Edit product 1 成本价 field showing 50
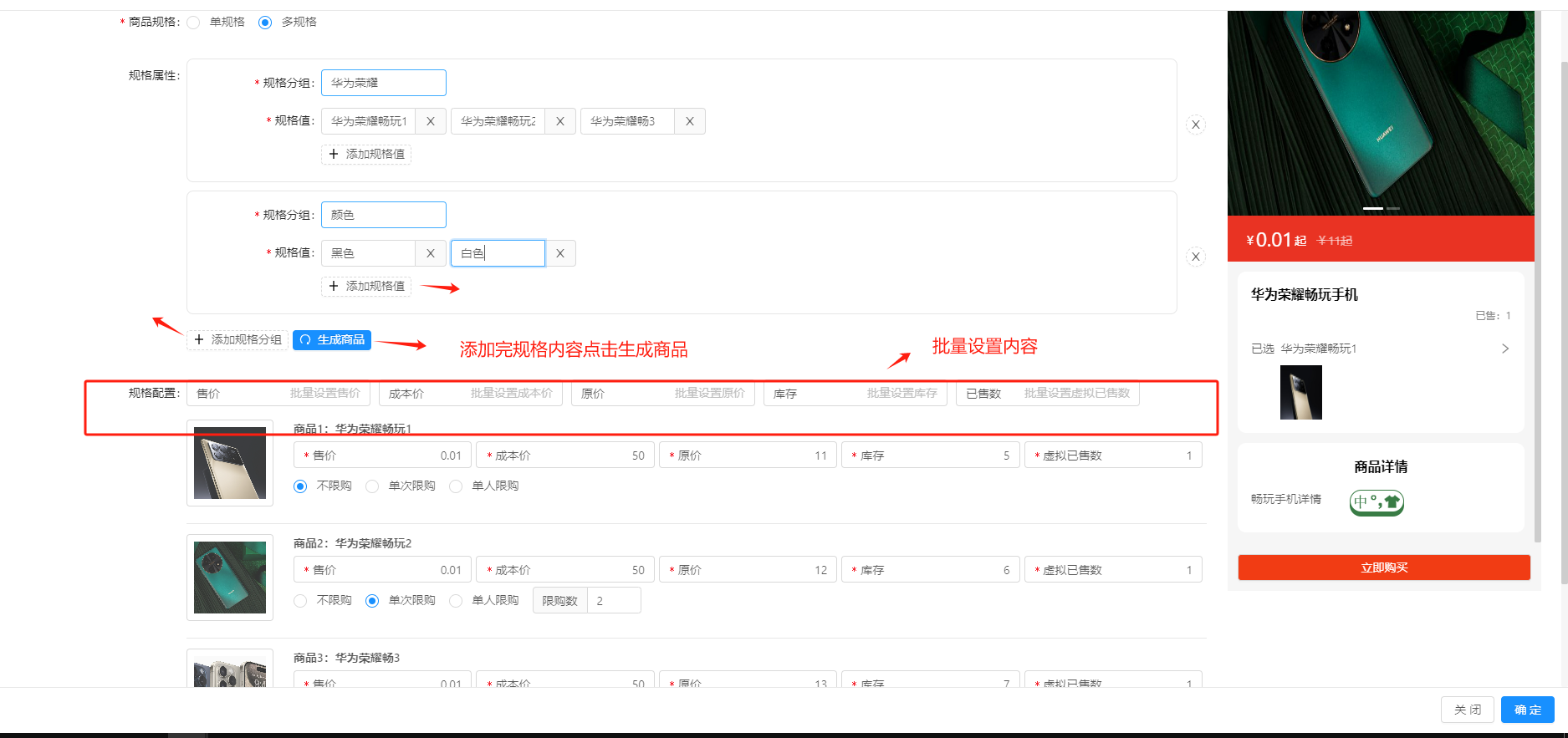 [565, 456]
